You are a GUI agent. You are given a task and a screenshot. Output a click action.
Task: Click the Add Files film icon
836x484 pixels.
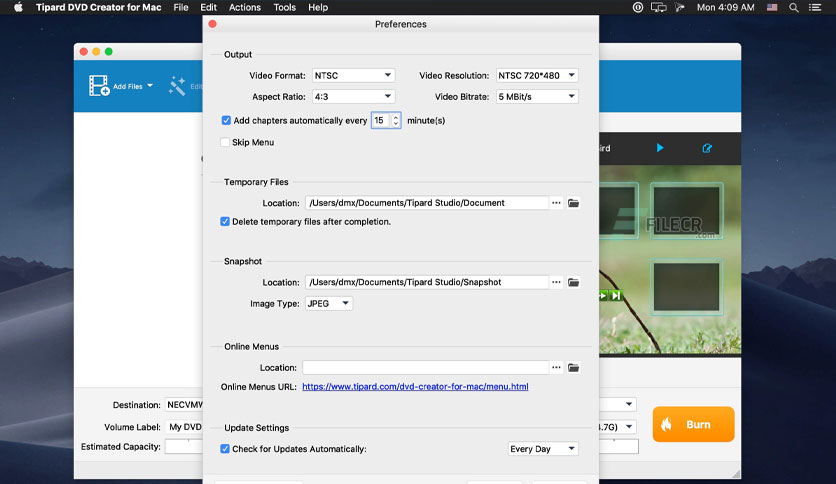99,86
